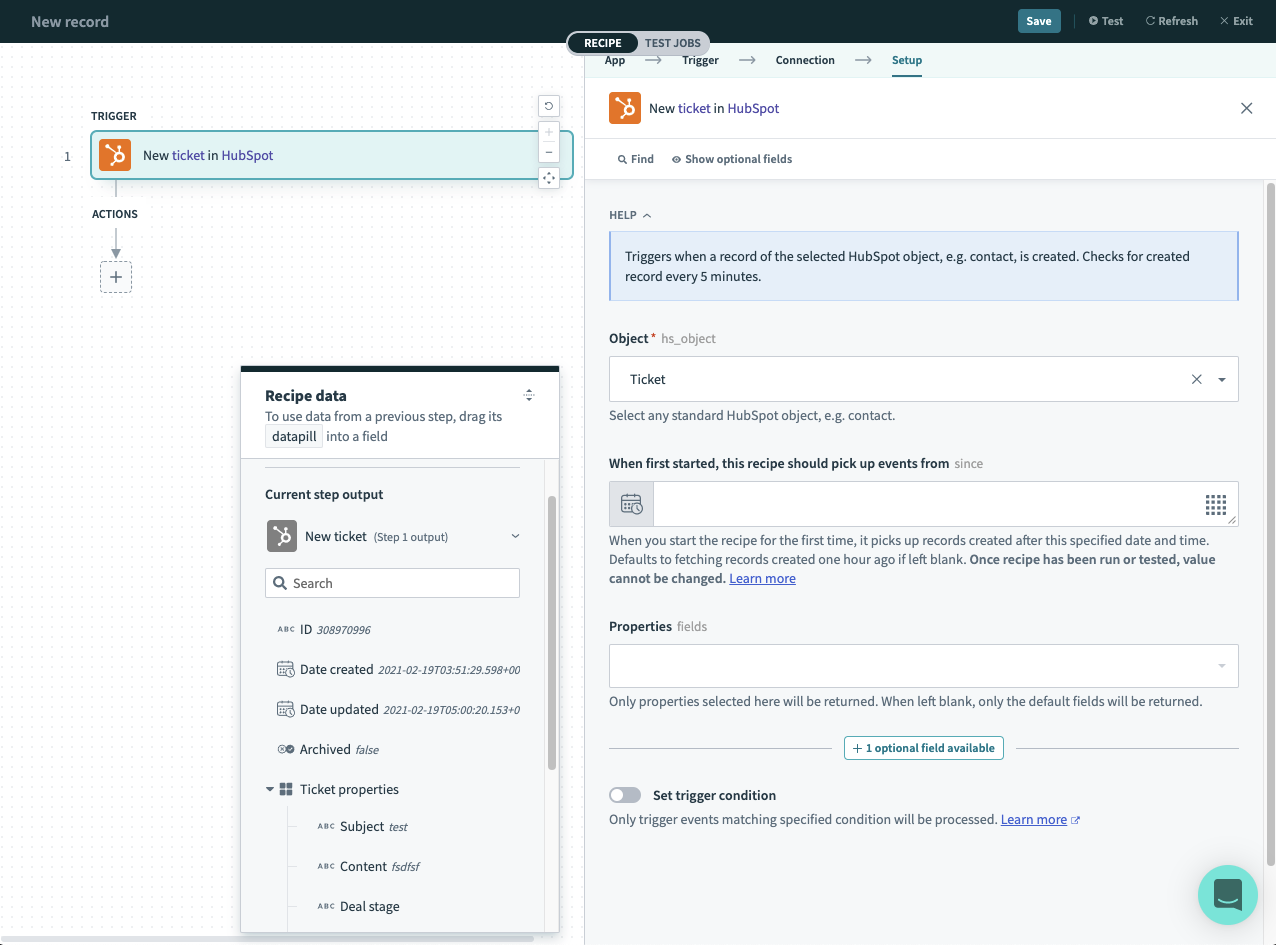The height and width of the screenshot is (945, 1276).
Task: Click the Ticket properties grid icon
Action: (286, 789)
